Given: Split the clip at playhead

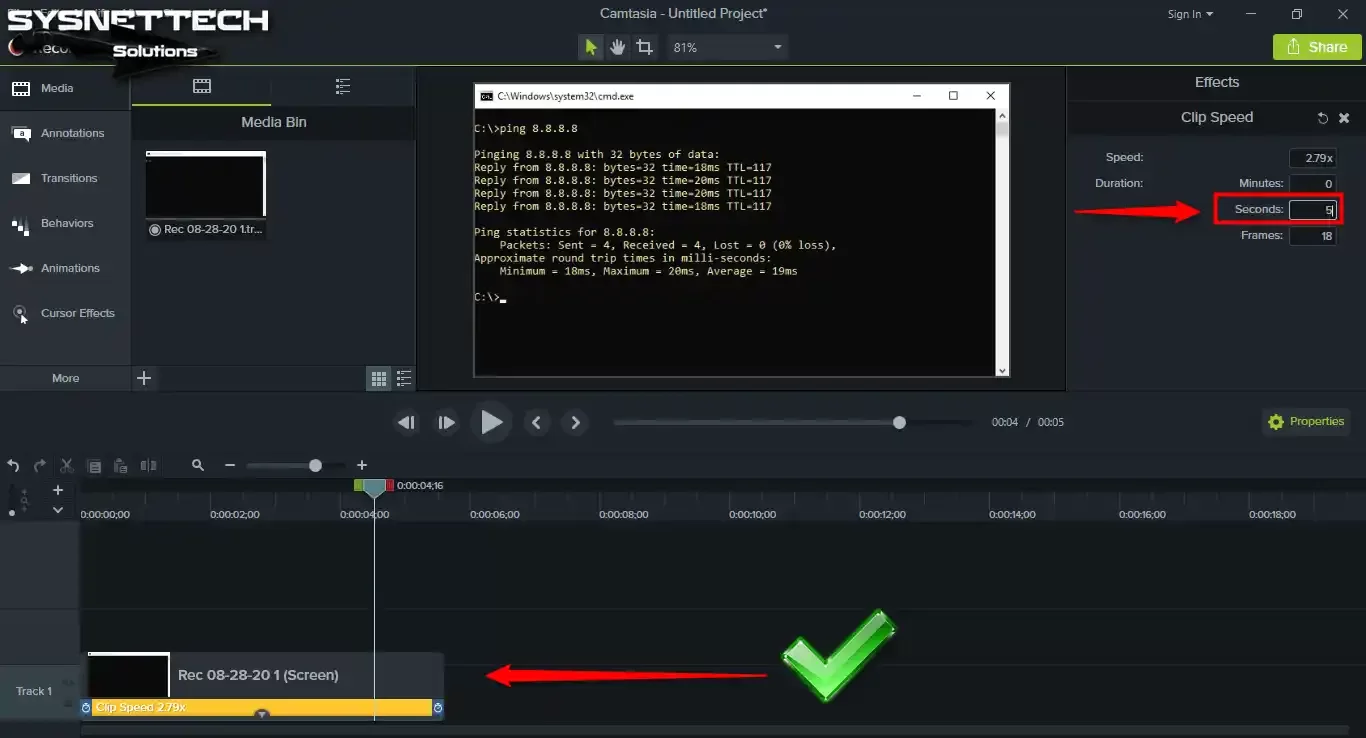Looking at the screenshot, I should 149,466.
